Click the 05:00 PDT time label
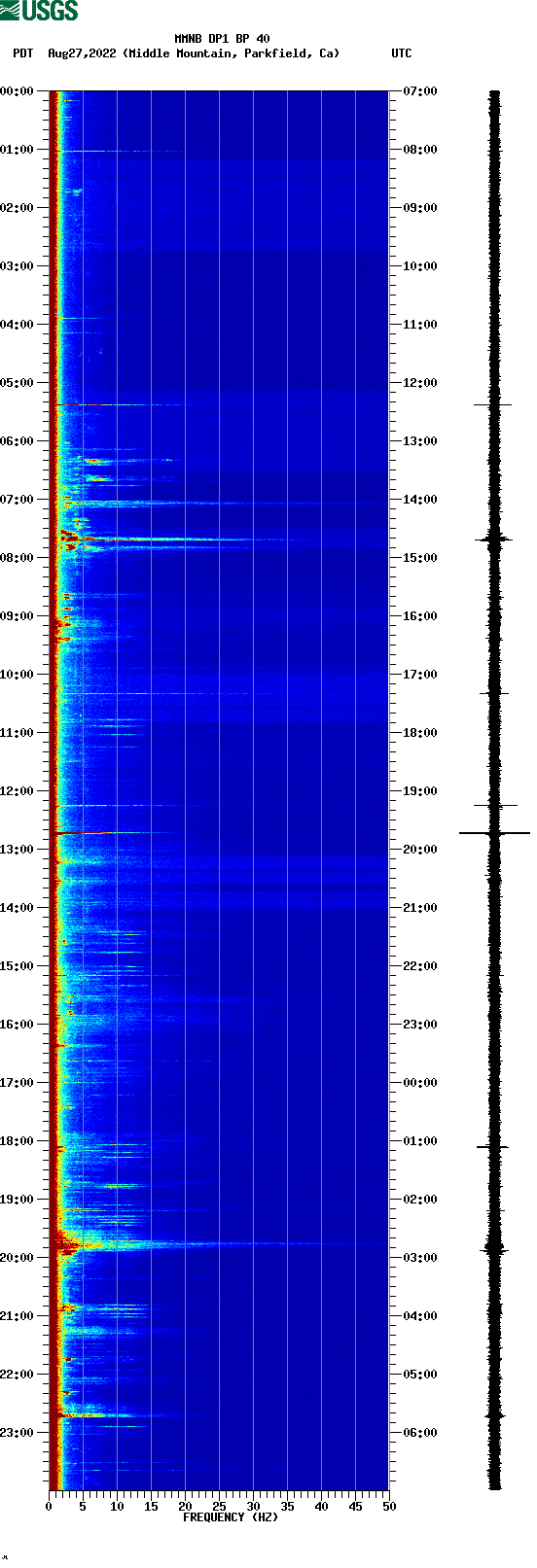Screen dimensions: 537x1568 tap(17, 383)
